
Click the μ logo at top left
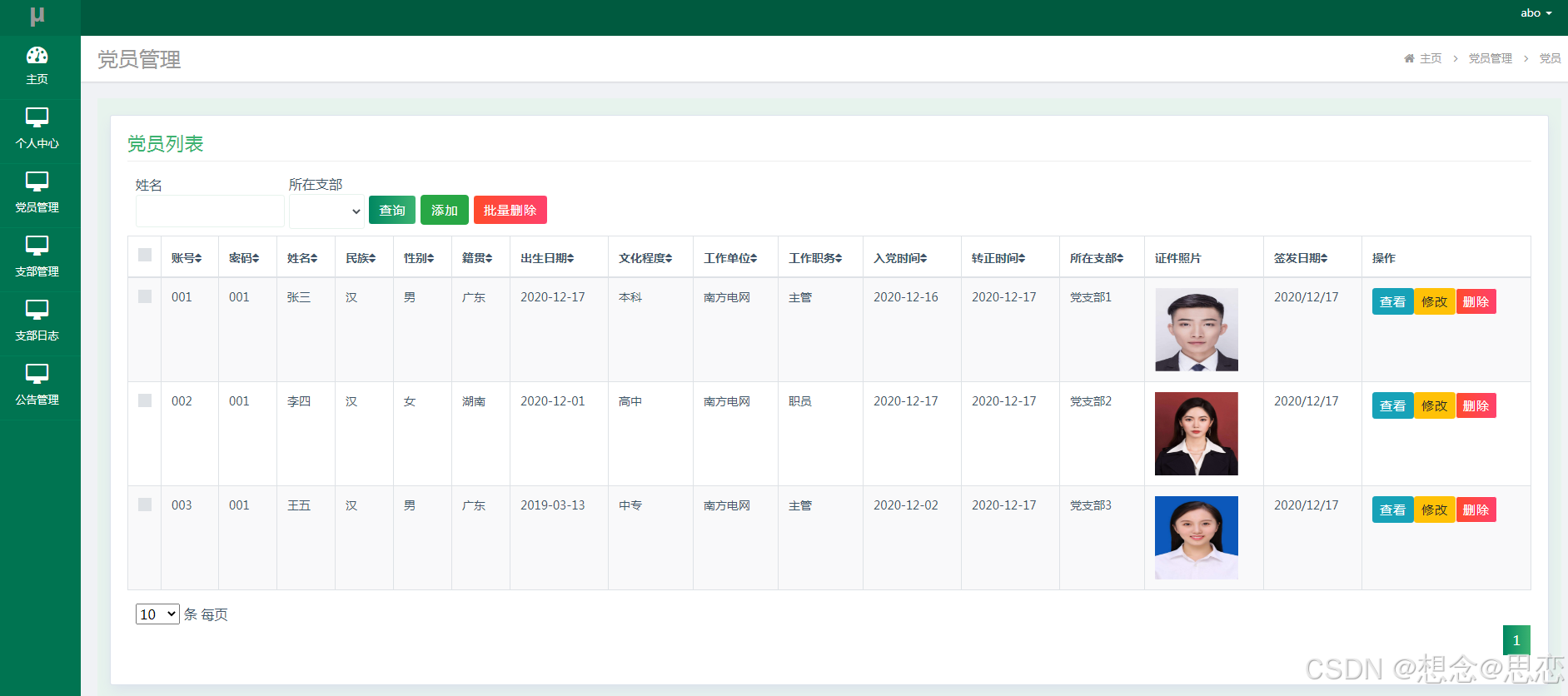point(37,16)
